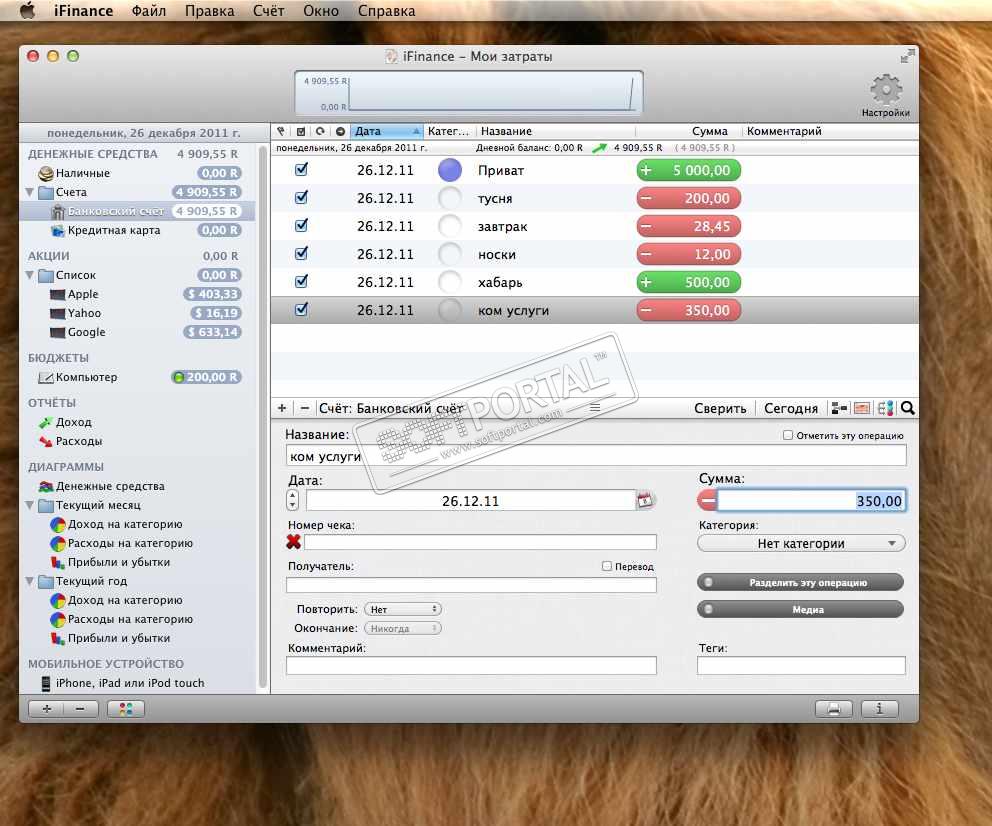Sort by Дата column header
The width and height of the screenshot is (992, 826).
tap(385, 131)
